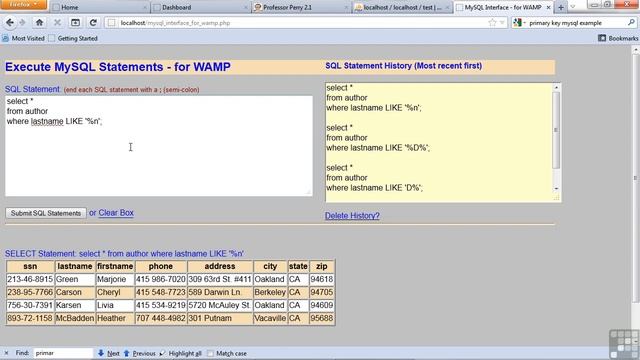Click the phone column header

point(161,266)
